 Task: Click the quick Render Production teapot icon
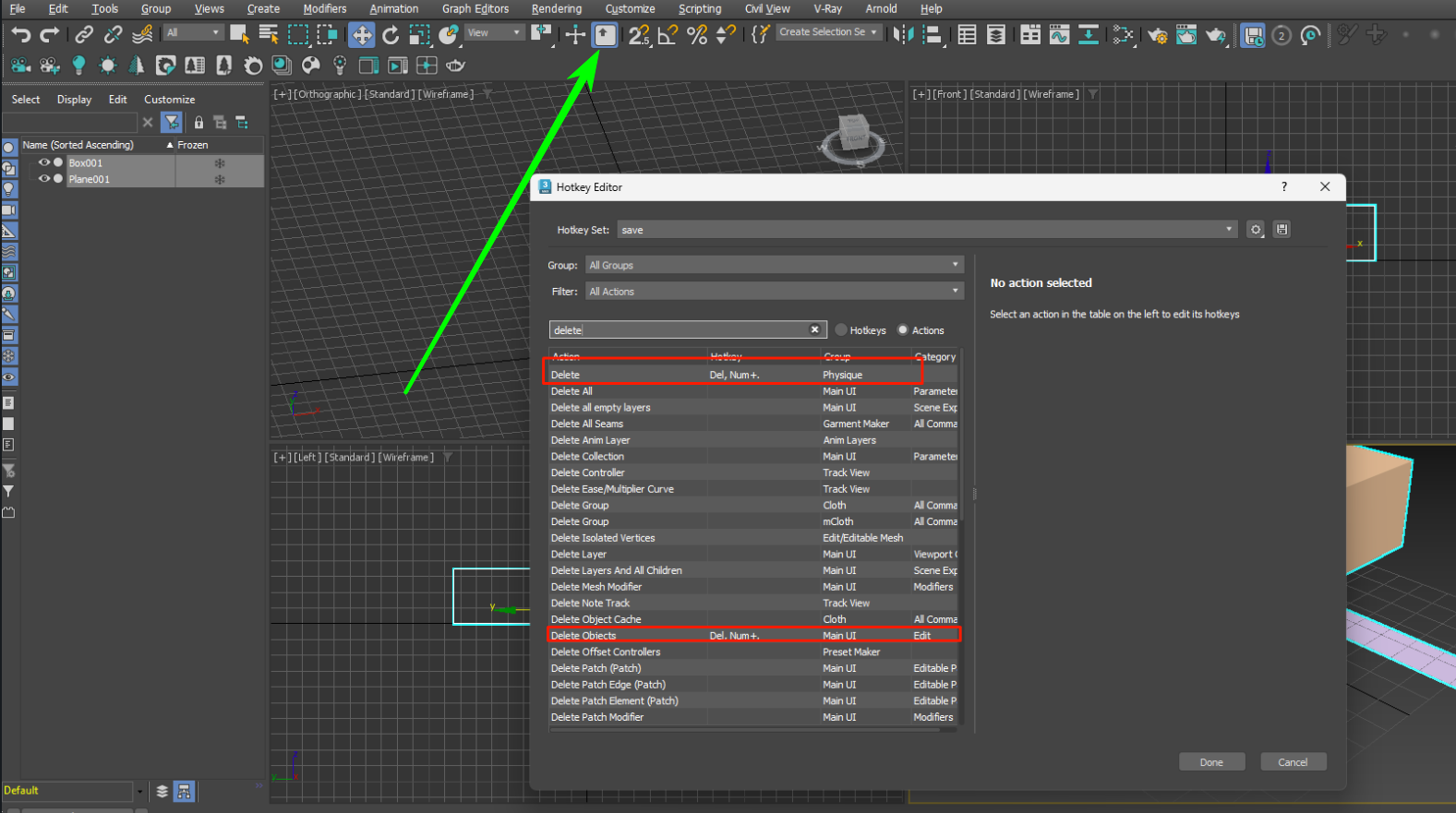click(x=1216, y=35)
